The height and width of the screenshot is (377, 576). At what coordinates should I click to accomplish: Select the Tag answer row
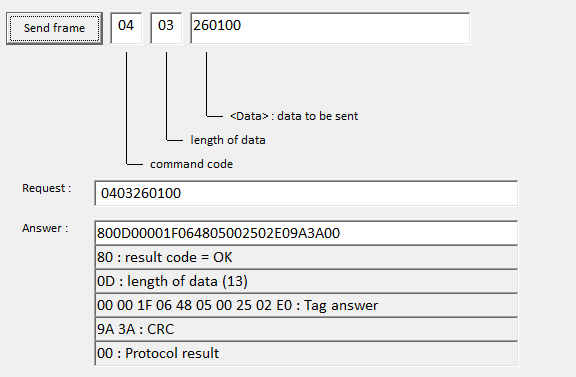pos(306,305)
